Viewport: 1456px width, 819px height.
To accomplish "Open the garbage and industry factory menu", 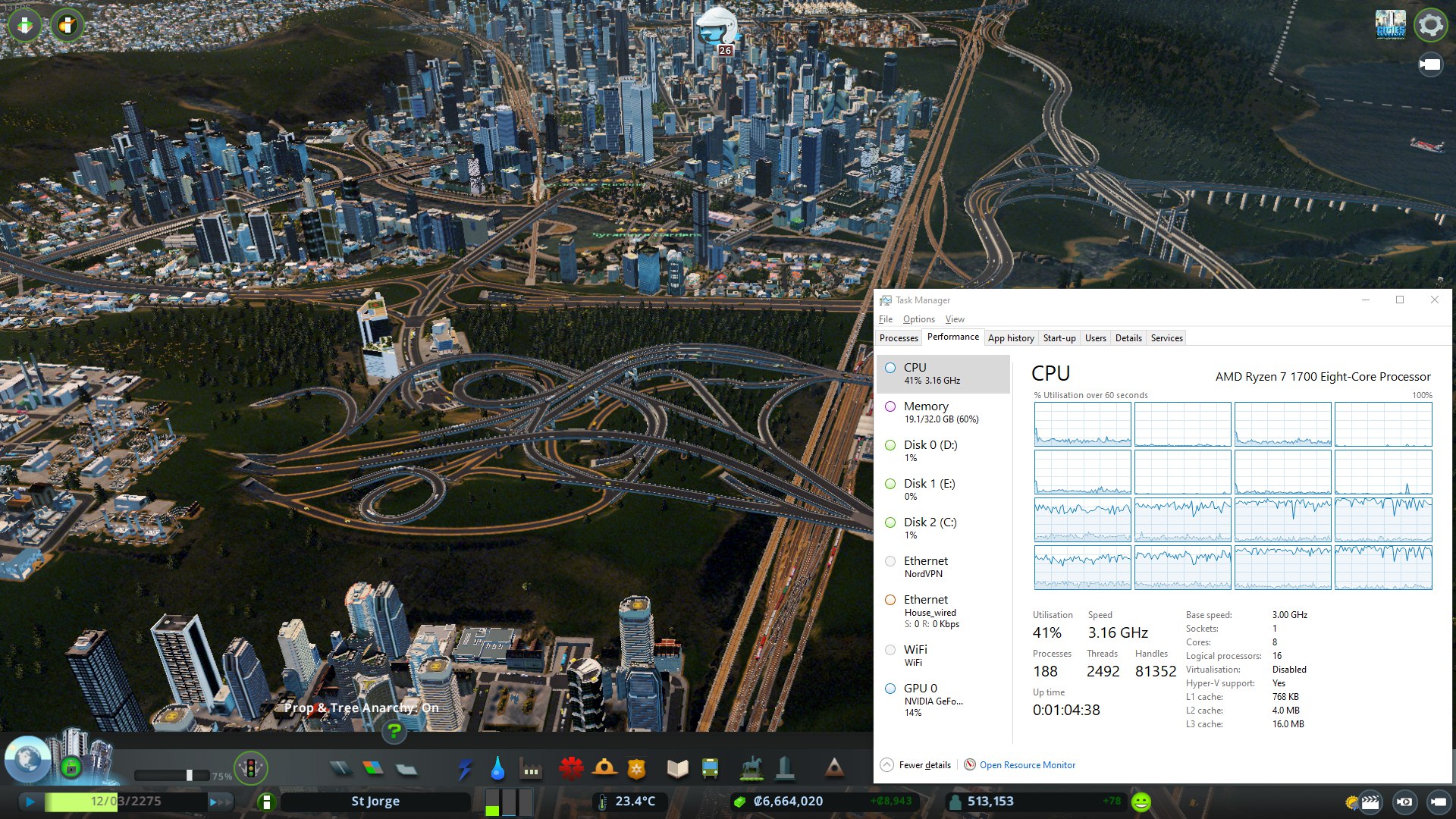I will tap(531, 769).
